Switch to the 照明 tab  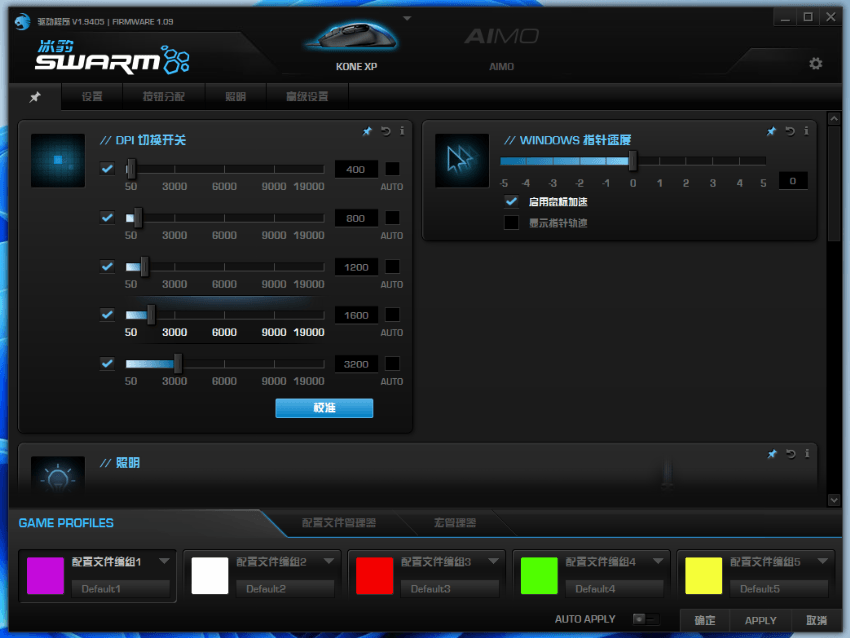[x=236, y=96]
